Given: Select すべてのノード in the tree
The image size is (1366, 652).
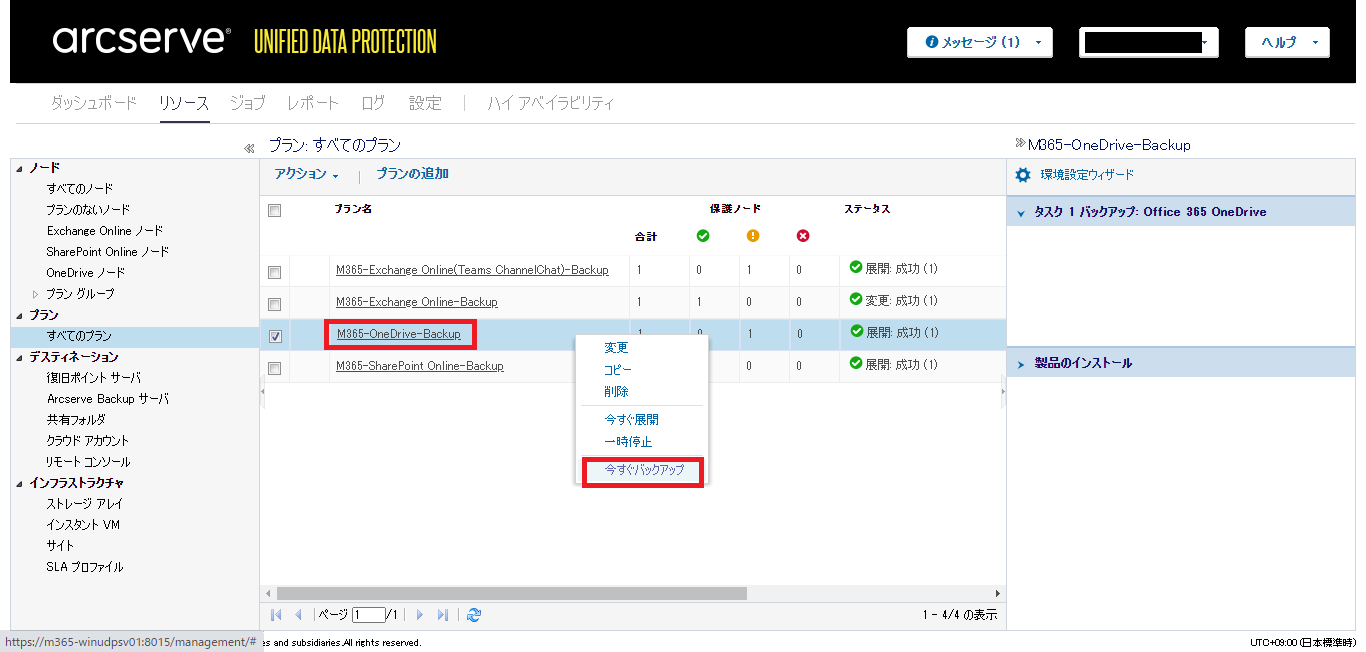Looking at the screenshot, I should pyautogui.click(x=80, y=189).
